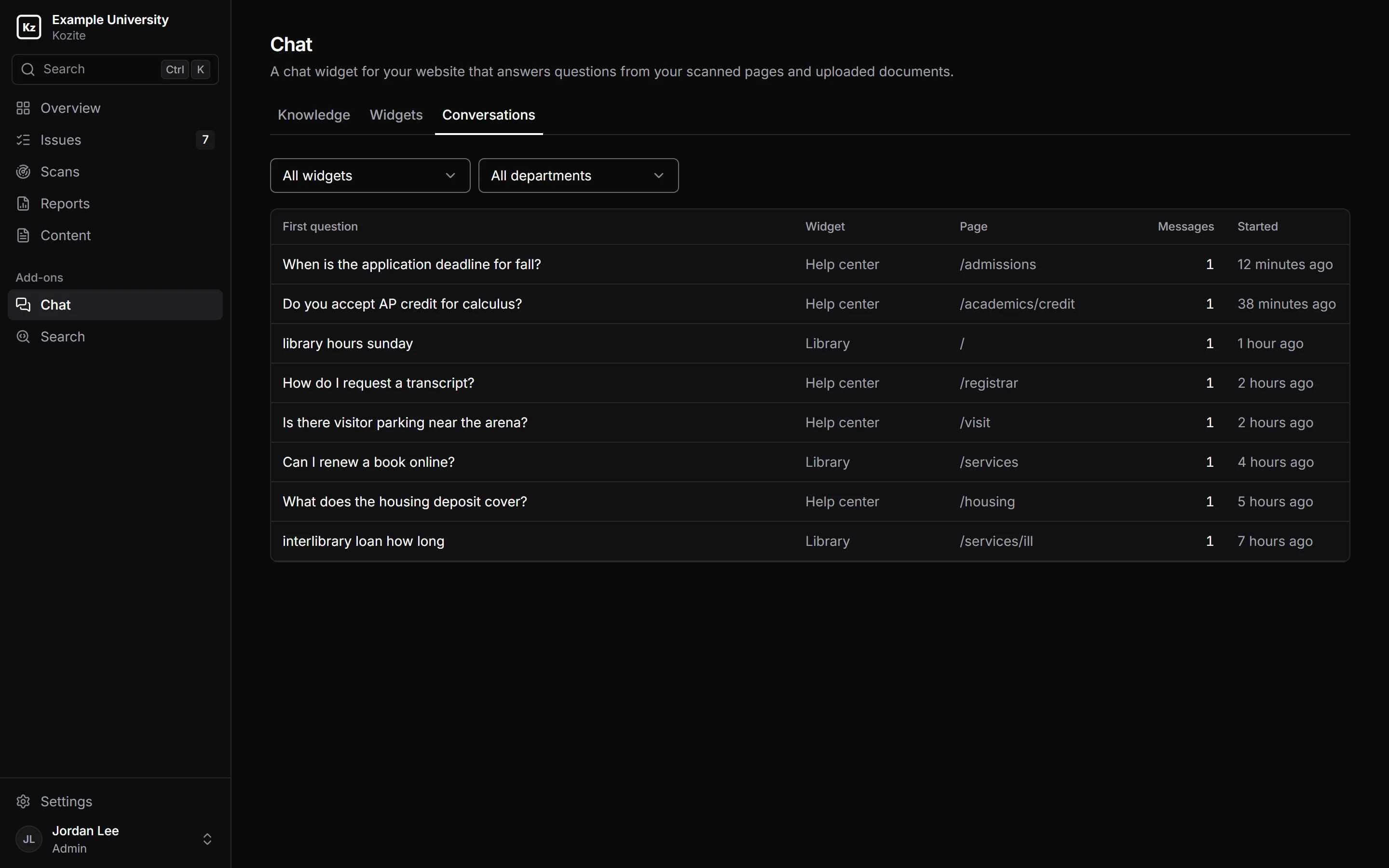Click the Messages column header

(1186, 226)
